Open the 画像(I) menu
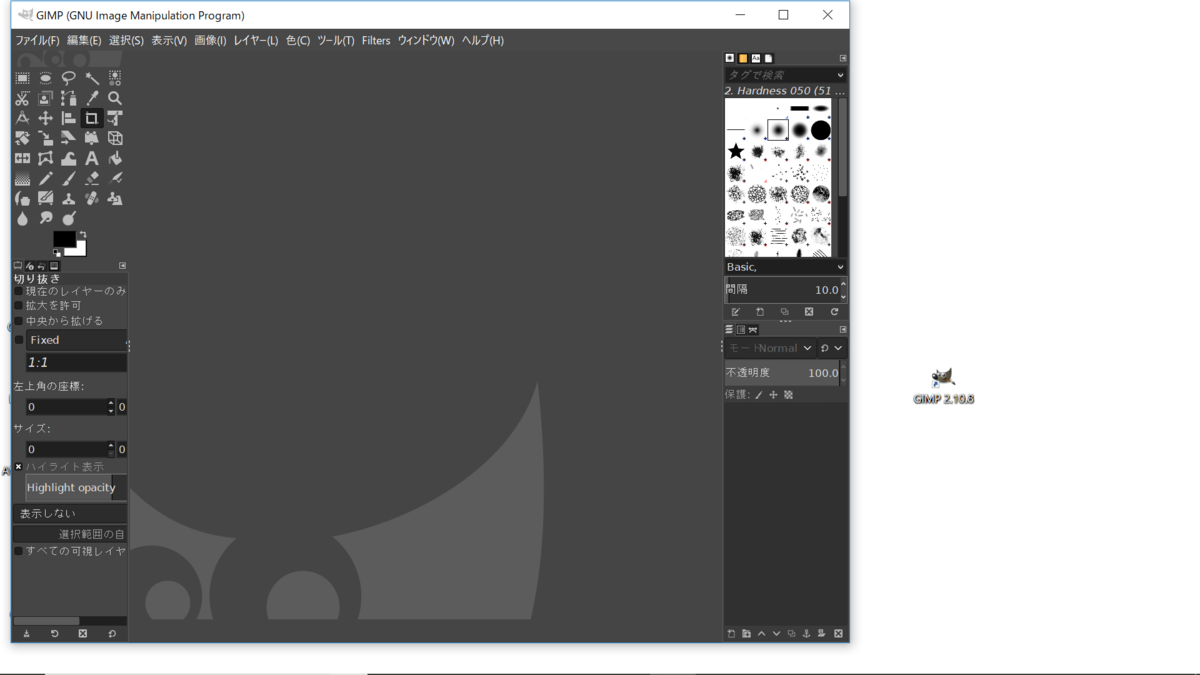 [x=210, y=40]
